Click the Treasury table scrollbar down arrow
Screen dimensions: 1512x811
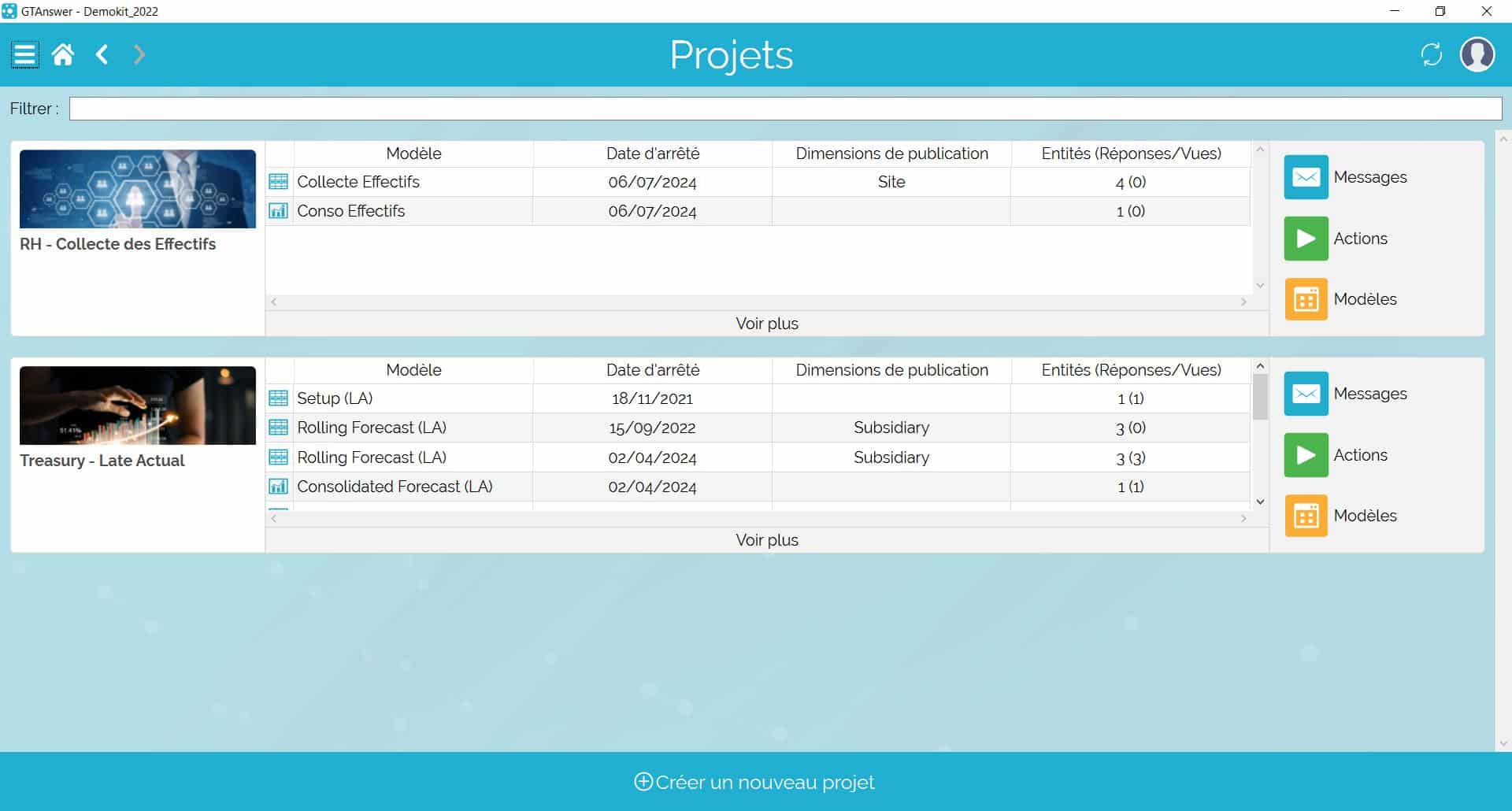pyautogui.click(x=1260, y=502)
